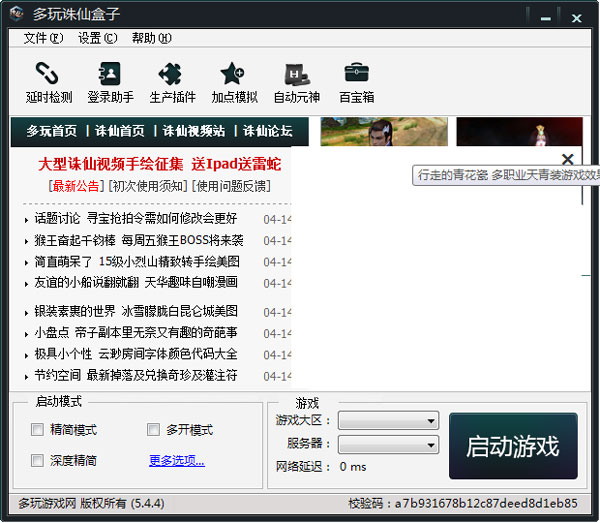Open the 使用问题反馈 link
The width and height of the screenshot is (600, 523).
(231, 186)
